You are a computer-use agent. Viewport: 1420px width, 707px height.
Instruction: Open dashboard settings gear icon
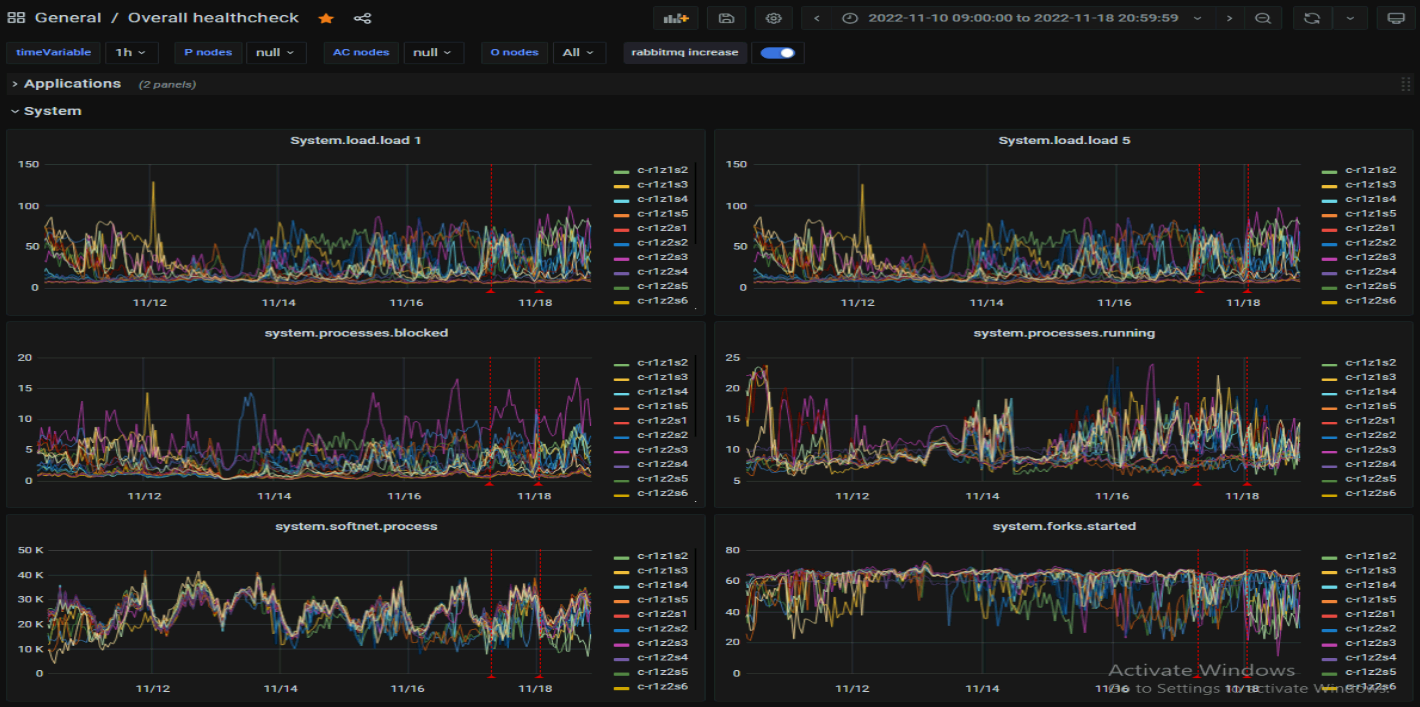[x=773, y=18]
